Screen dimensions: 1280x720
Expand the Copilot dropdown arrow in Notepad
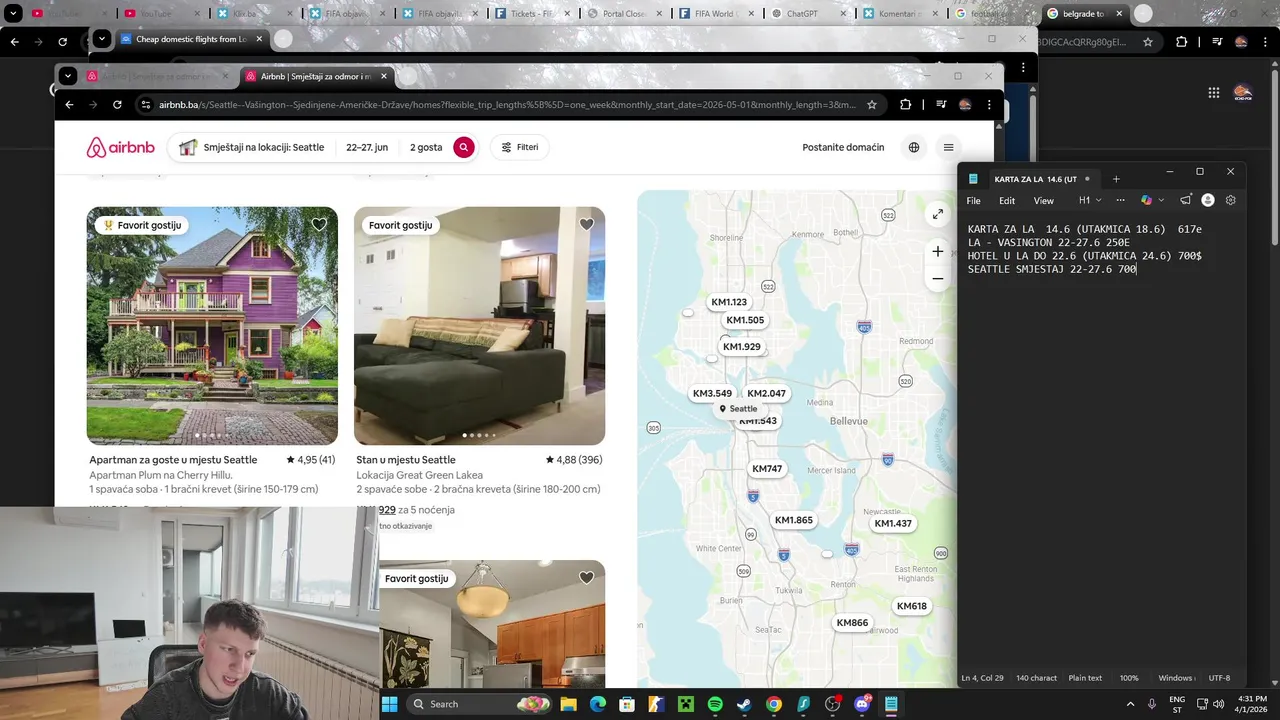coord(1161,200)
